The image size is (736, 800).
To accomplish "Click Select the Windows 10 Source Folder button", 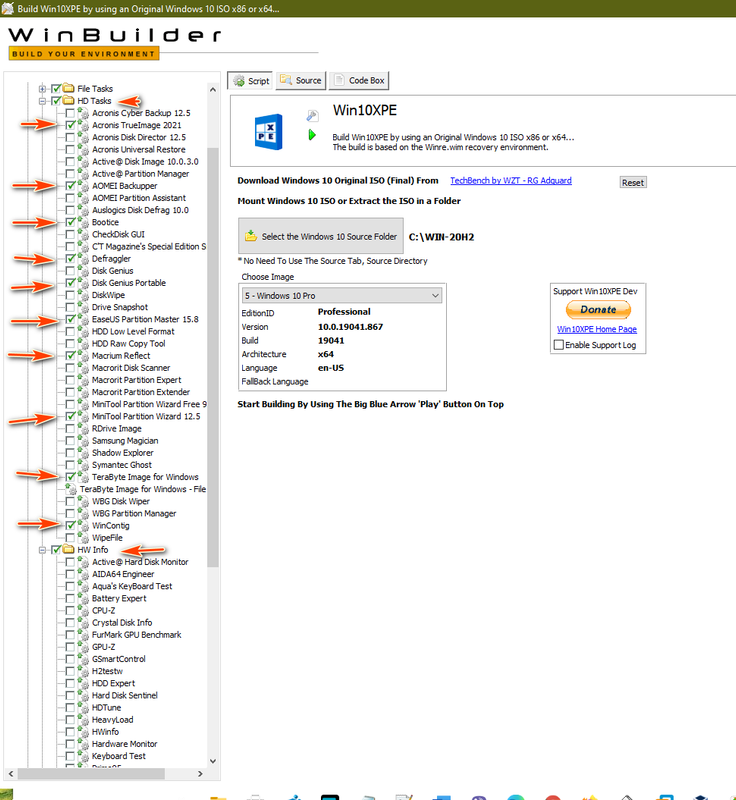I will tap(321, 236).
